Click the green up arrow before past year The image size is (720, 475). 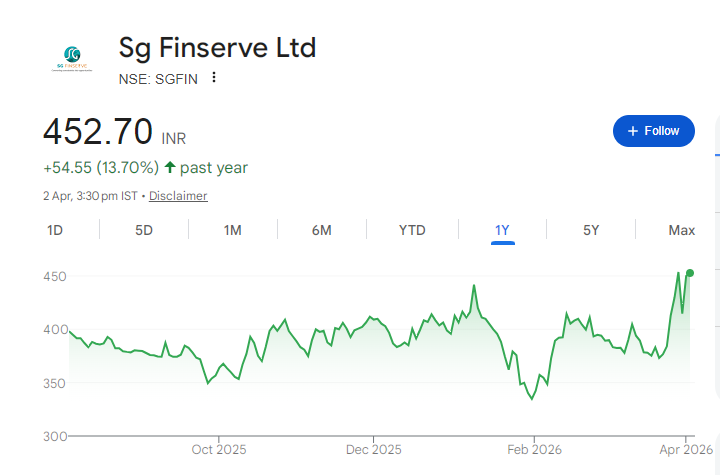click(x=170, y=167)
